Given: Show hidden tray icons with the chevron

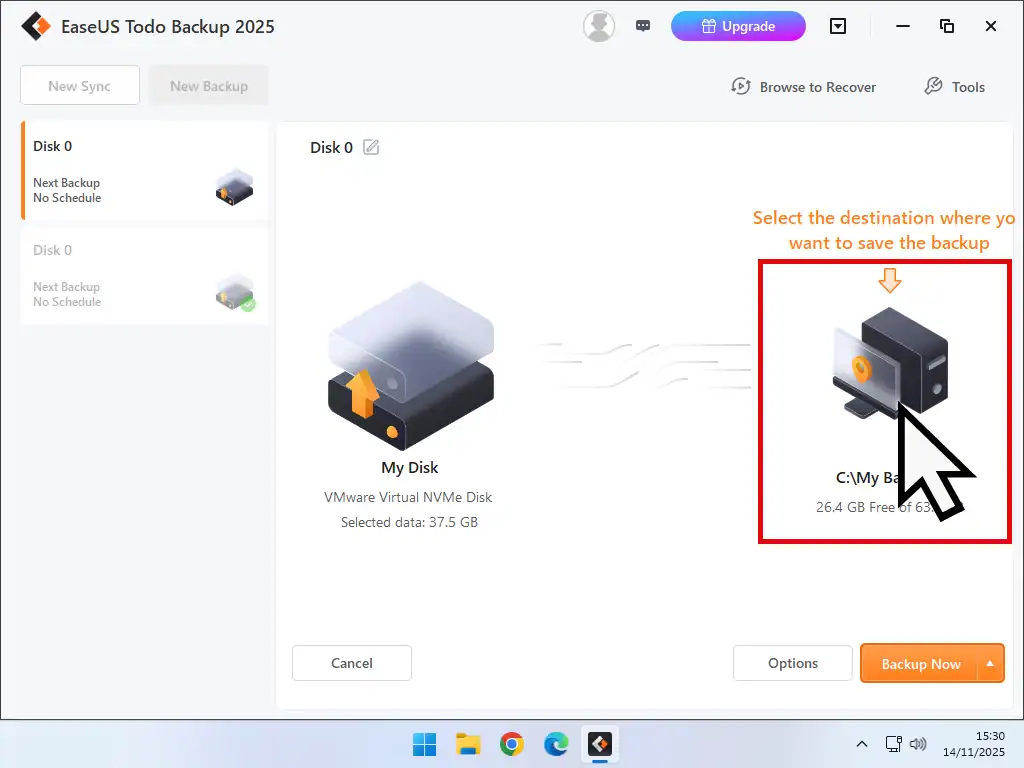Looking at the screenshot, I should click(861, 744).
